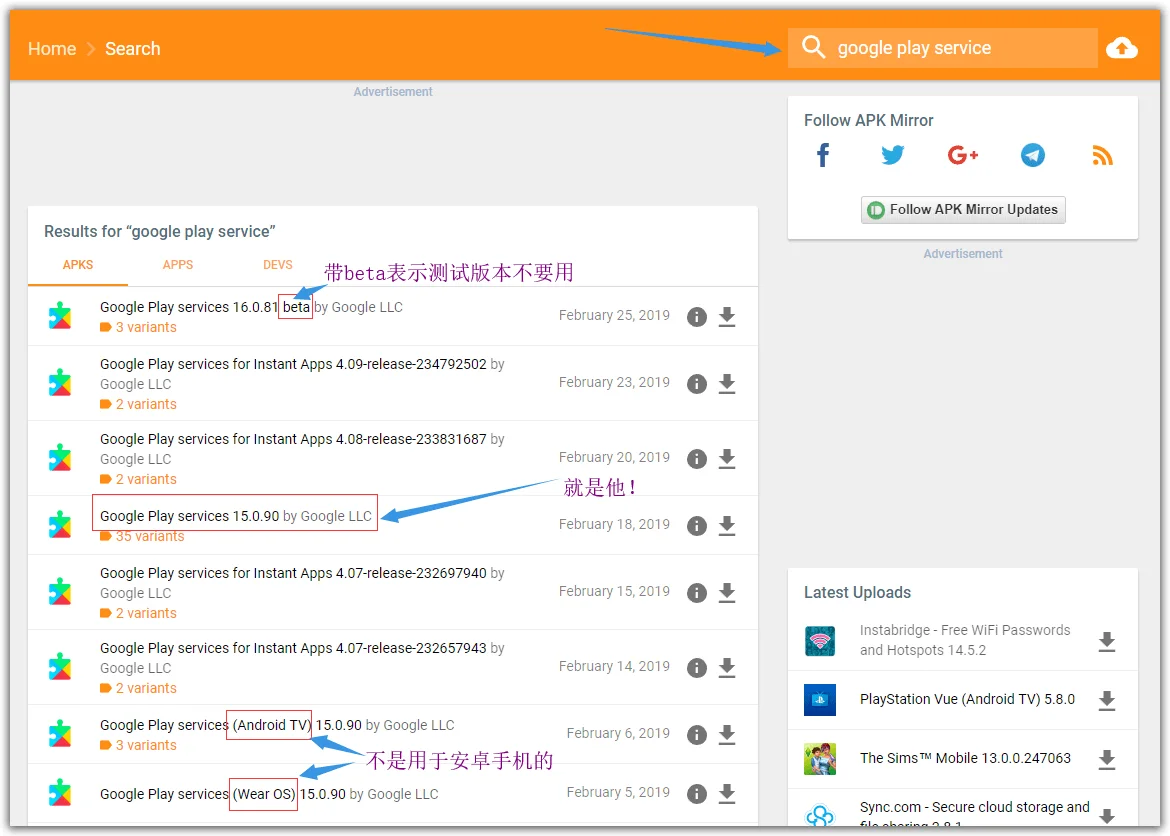Download The Sims Mobile 13.0.0.247063
The image size is (1170, 836).
click(1107, 759)
